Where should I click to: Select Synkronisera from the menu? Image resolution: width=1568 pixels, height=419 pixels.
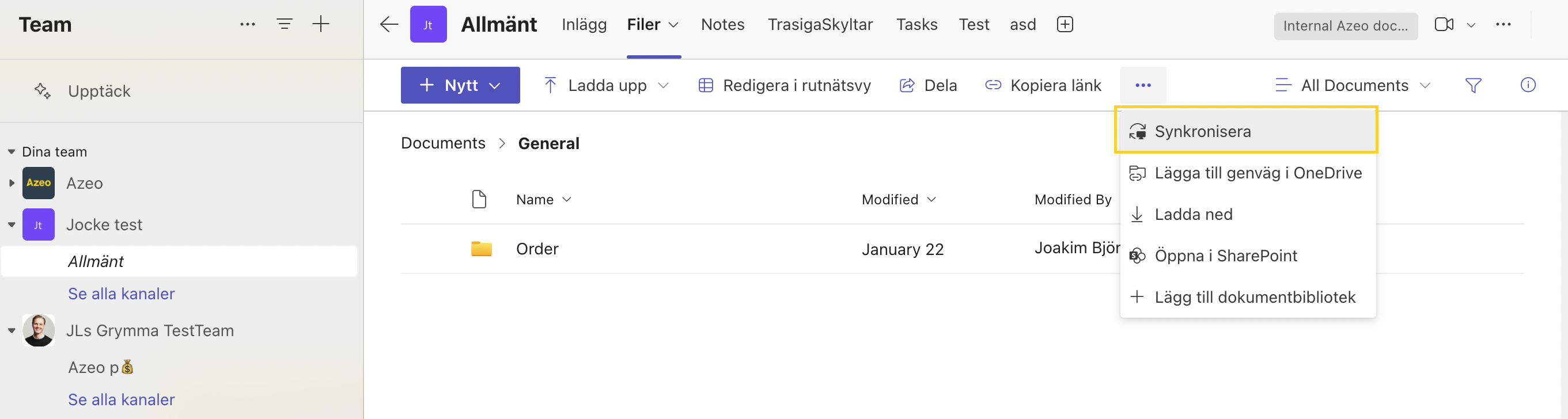pyautogui.click(x=1202, y=131)
